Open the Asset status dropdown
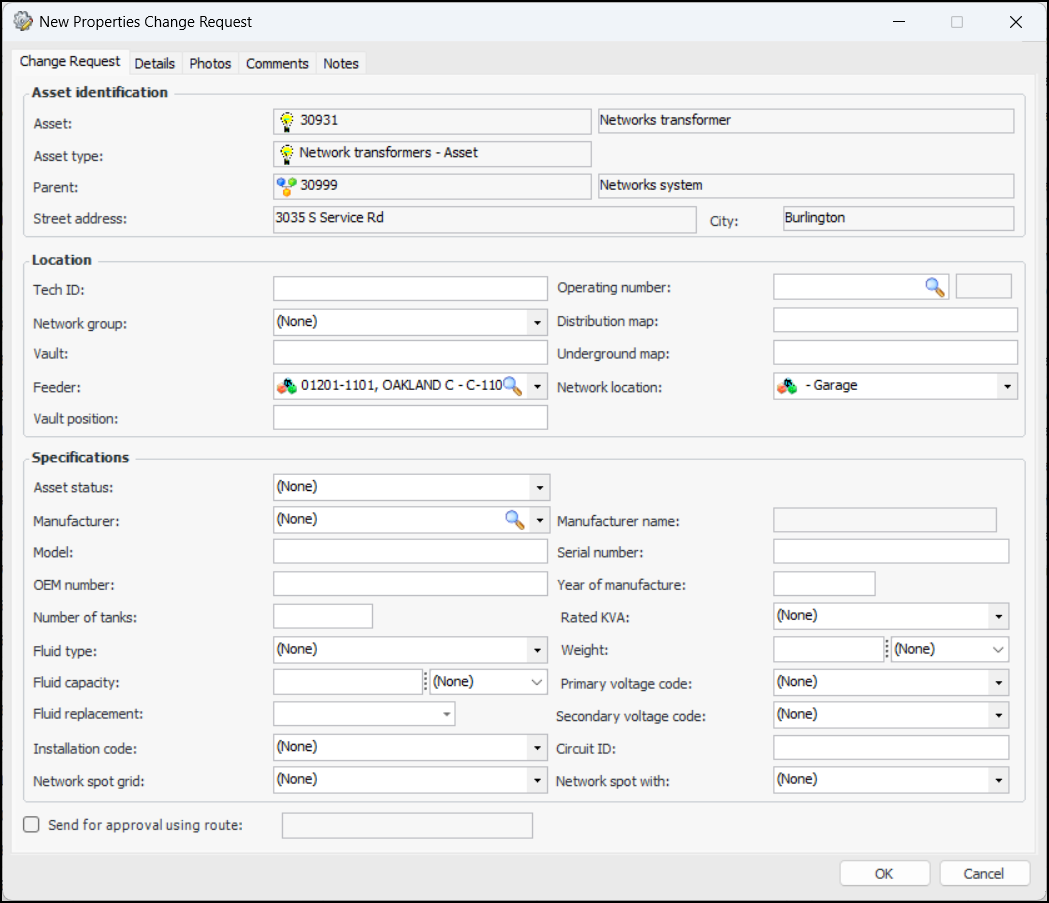Viewport: 1049px width, 903px height. [539, 487]
